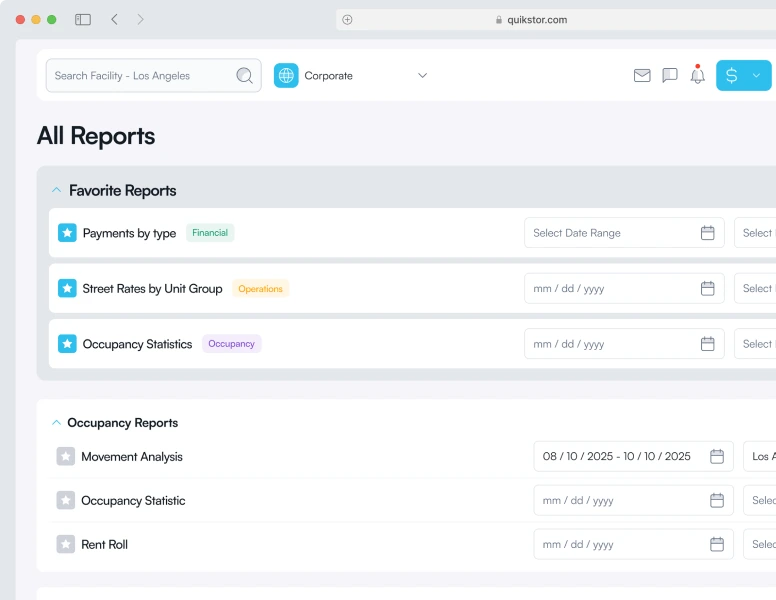Click date field for Rent Roll

coord(633,545)
